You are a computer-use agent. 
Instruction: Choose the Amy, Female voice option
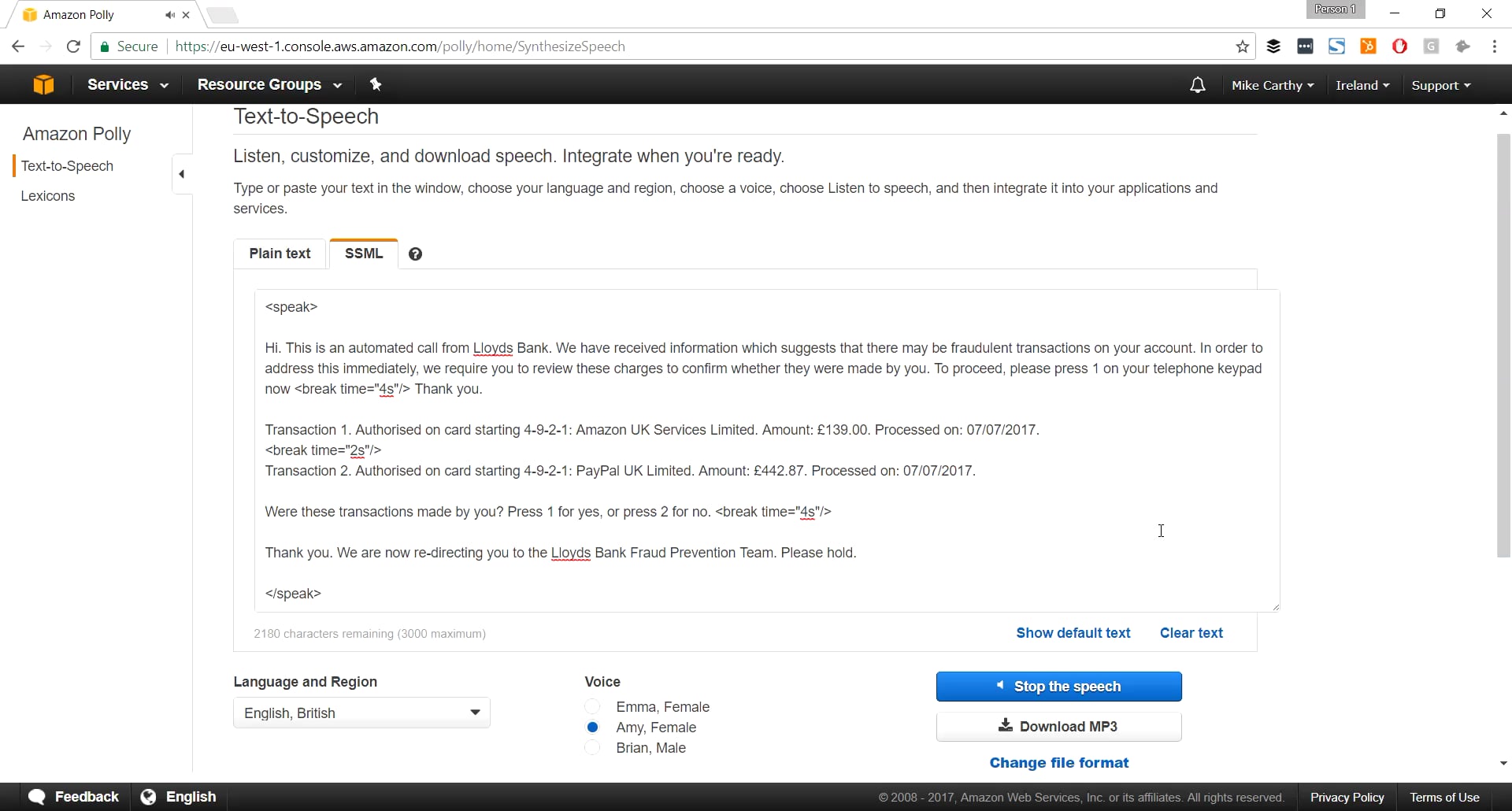(x=591, y=727)
